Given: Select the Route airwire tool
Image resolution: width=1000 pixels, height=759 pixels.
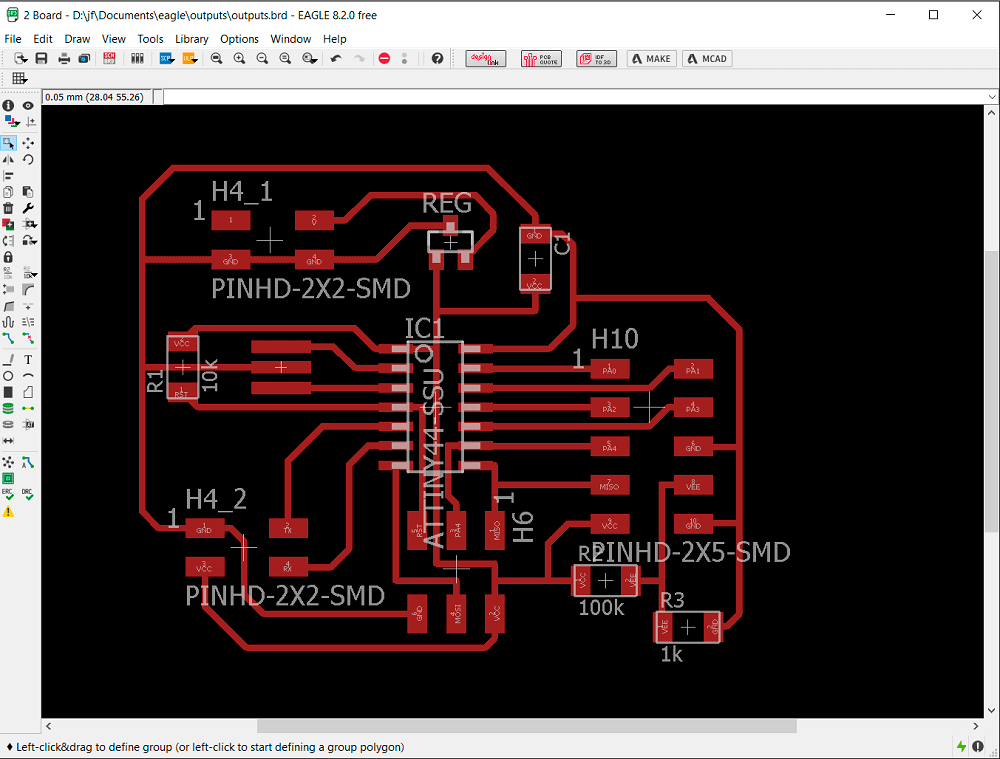Looking at the screenshot, I should pyautogui.click(x=8, y=337).
